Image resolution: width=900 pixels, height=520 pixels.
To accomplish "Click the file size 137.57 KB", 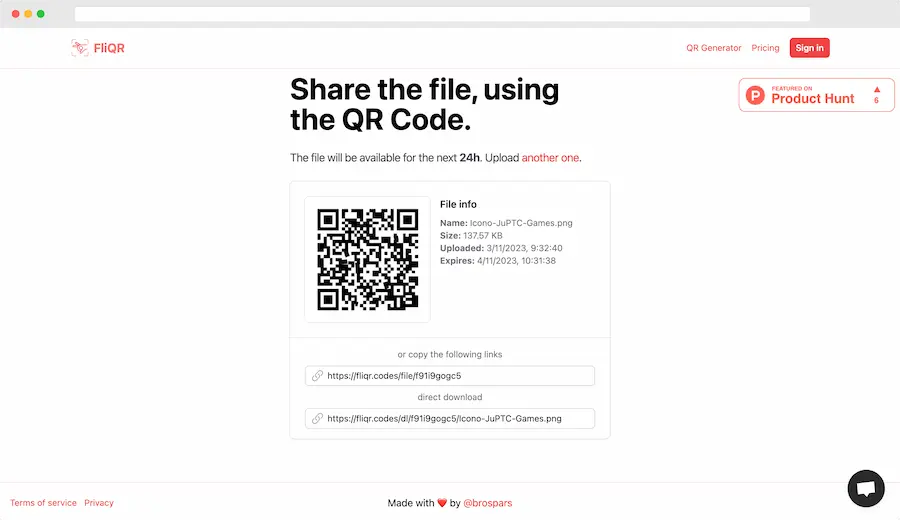I will click(483, 235).
